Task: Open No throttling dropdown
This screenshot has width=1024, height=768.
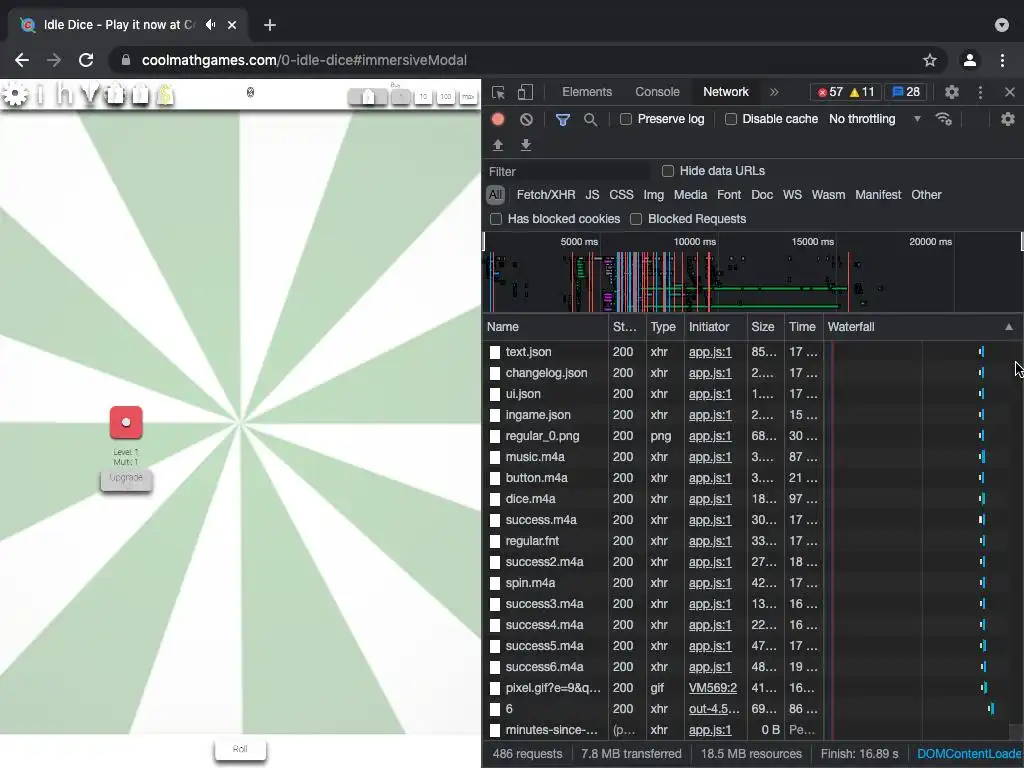Action: (874, 119)
